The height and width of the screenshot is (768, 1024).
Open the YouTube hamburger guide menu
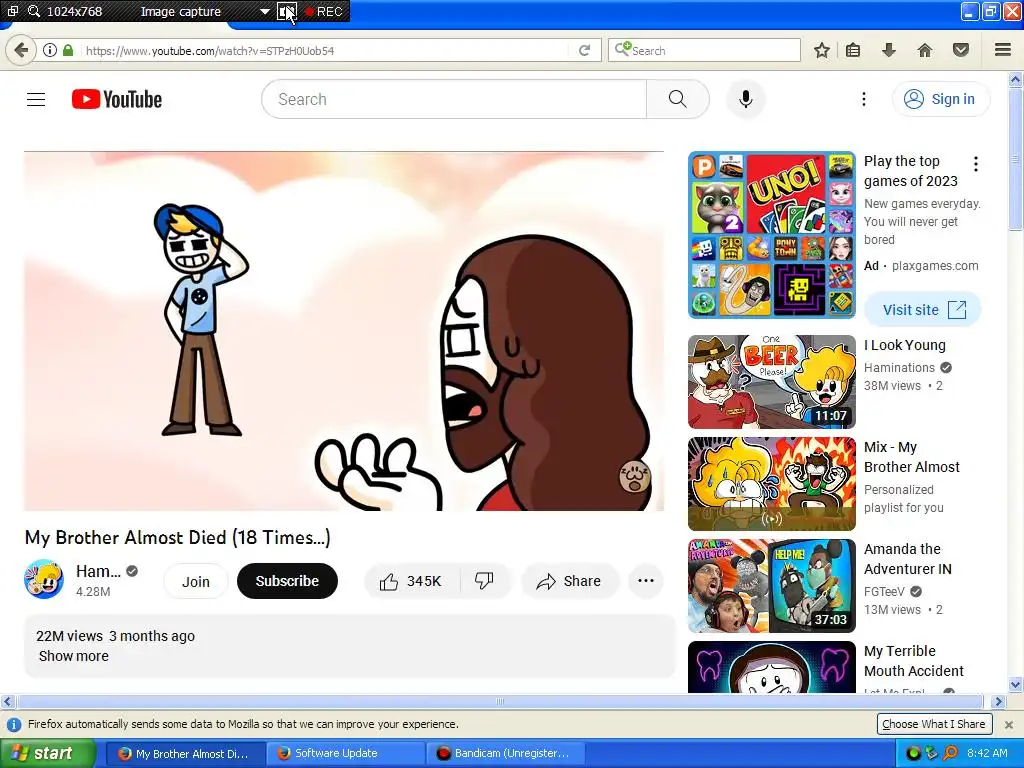36,99
